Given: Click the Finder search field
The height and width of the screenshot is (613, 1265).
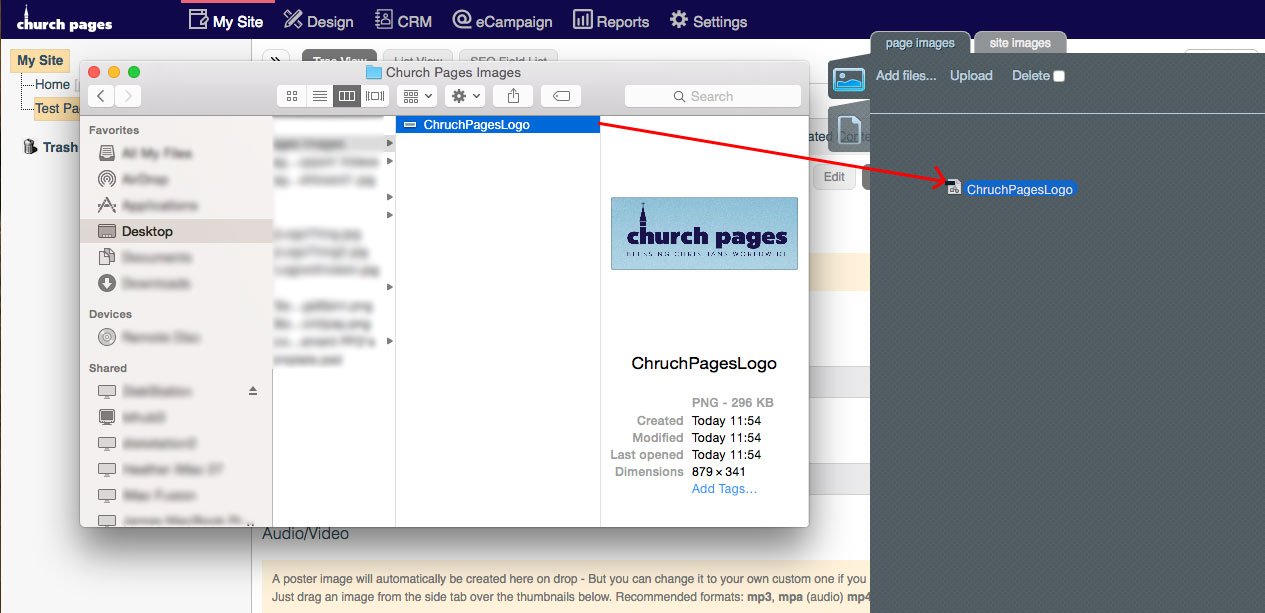Looking at the screenshot, I should (x=712, y=96).
